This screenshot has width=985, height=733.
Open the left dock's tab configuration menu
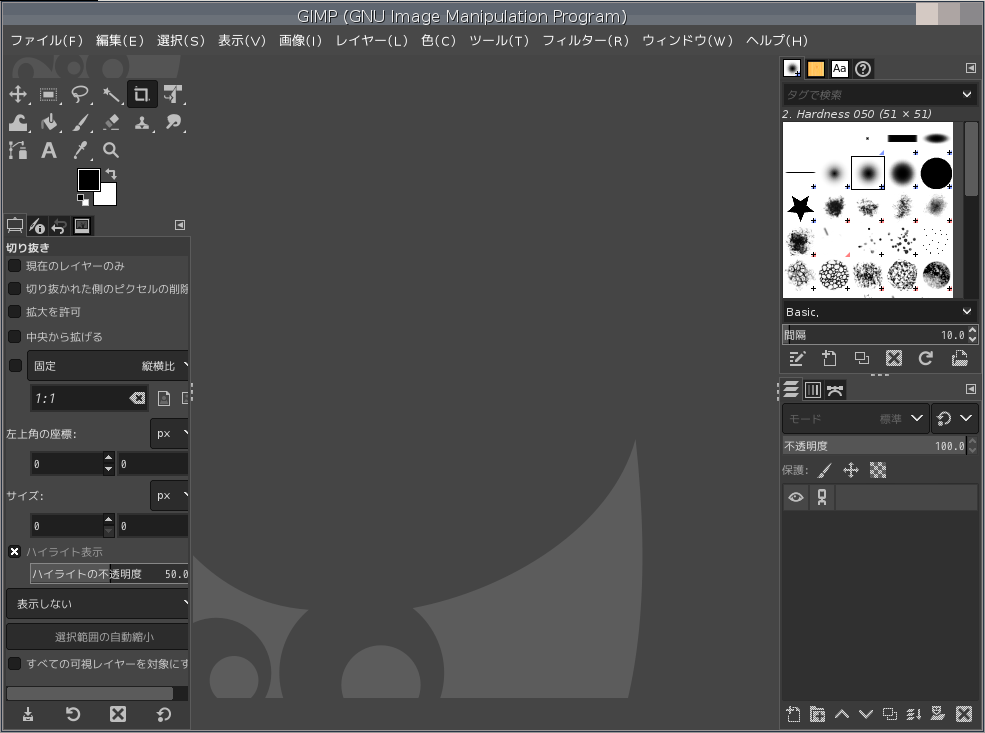click(180, 225)
